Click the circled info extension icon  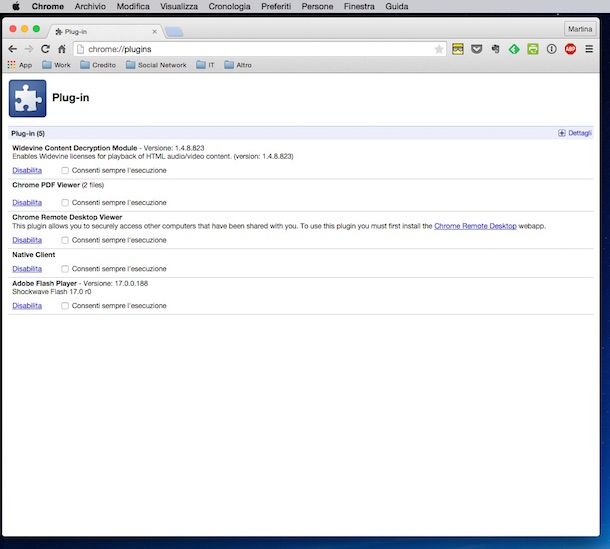pyautogui.click(x=551, y=49)
